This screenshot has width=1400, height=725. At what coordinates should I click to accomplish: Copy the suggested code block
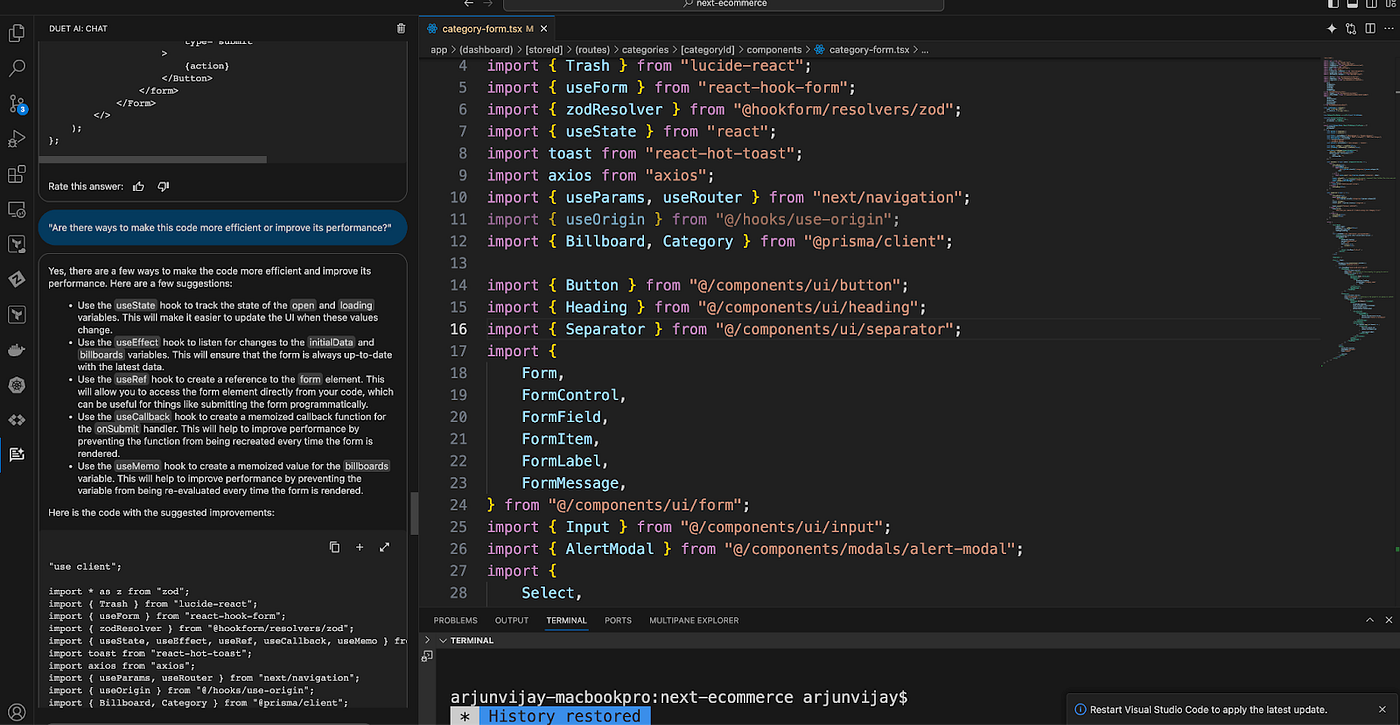click(x=335, y=547)
